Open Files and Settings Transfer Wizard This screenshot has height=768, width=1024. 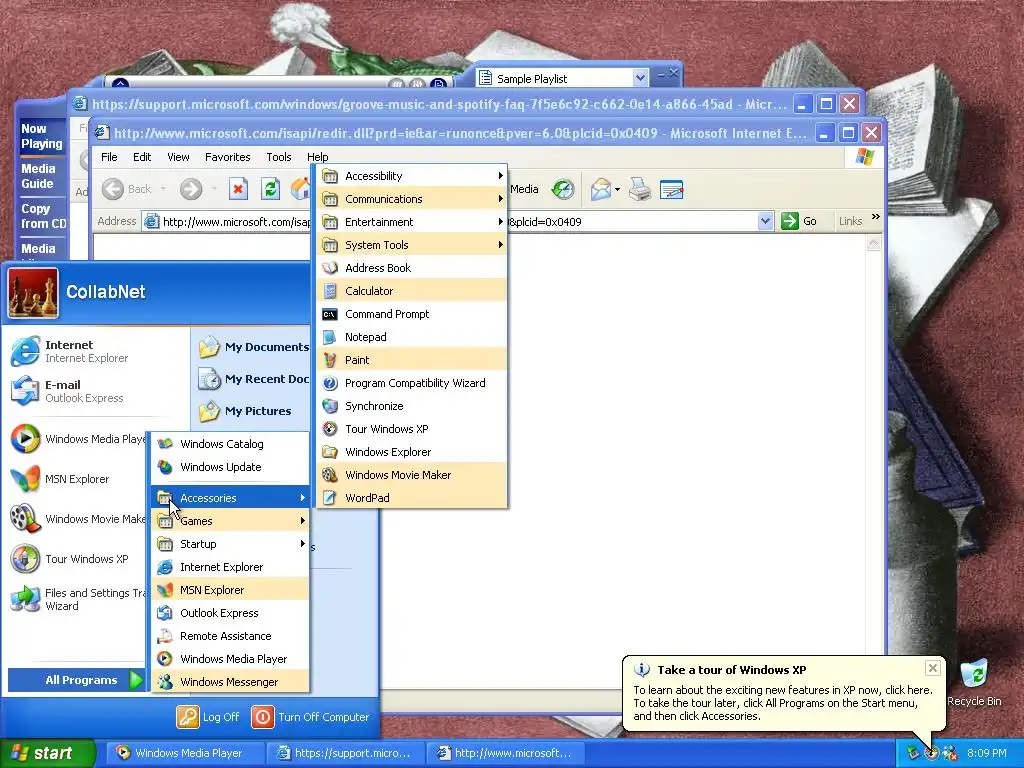77,599
